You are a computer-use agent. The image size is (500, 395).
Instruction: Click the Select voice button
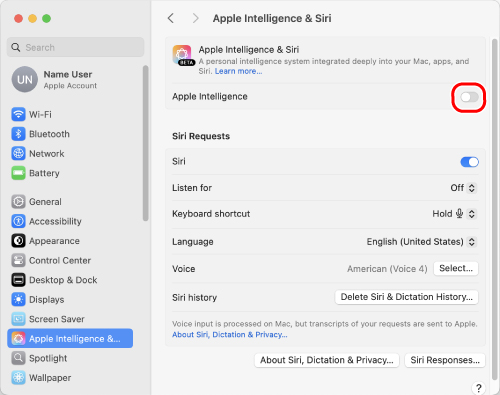(456, 268)
